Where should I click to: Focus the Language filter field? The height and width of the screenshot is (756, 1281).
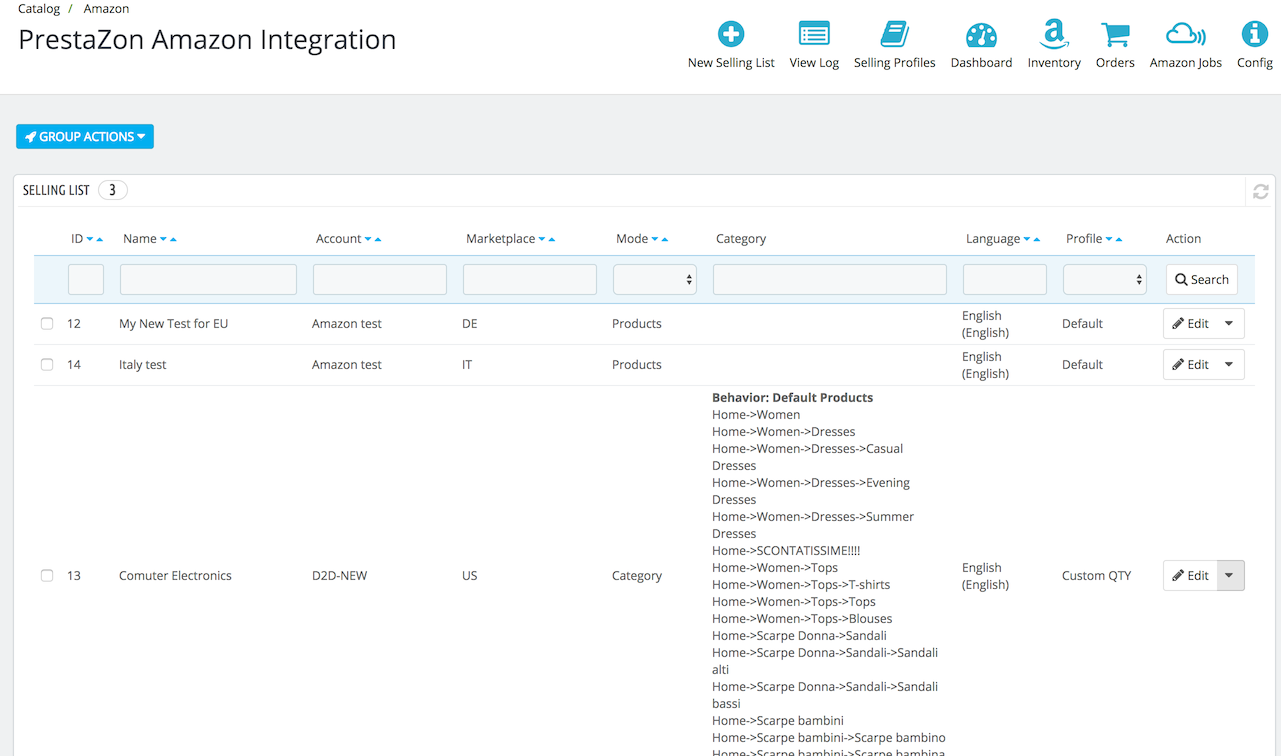click(1005, 280)
